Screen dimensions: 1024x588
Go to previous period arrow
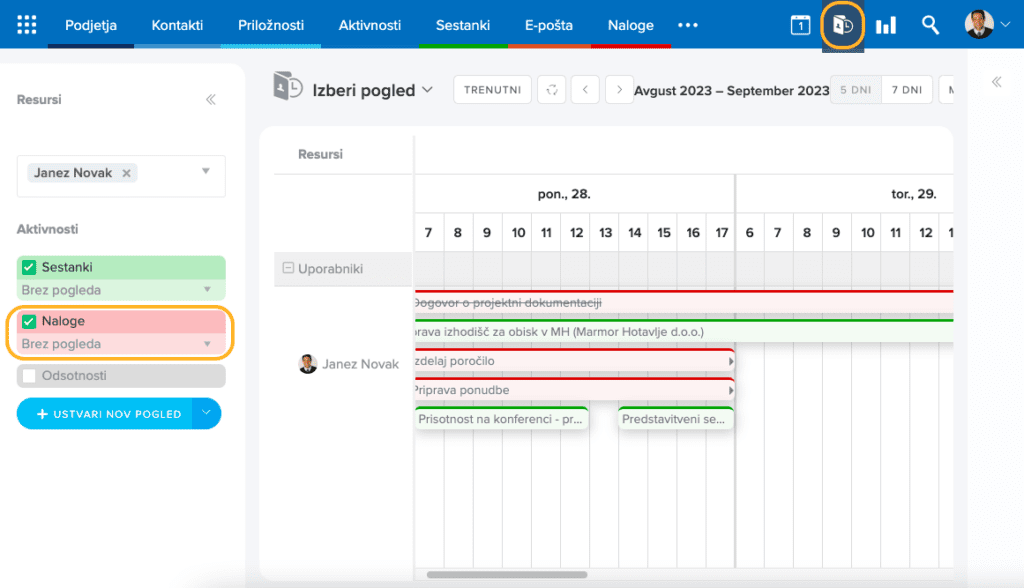(x=585, y=90)
